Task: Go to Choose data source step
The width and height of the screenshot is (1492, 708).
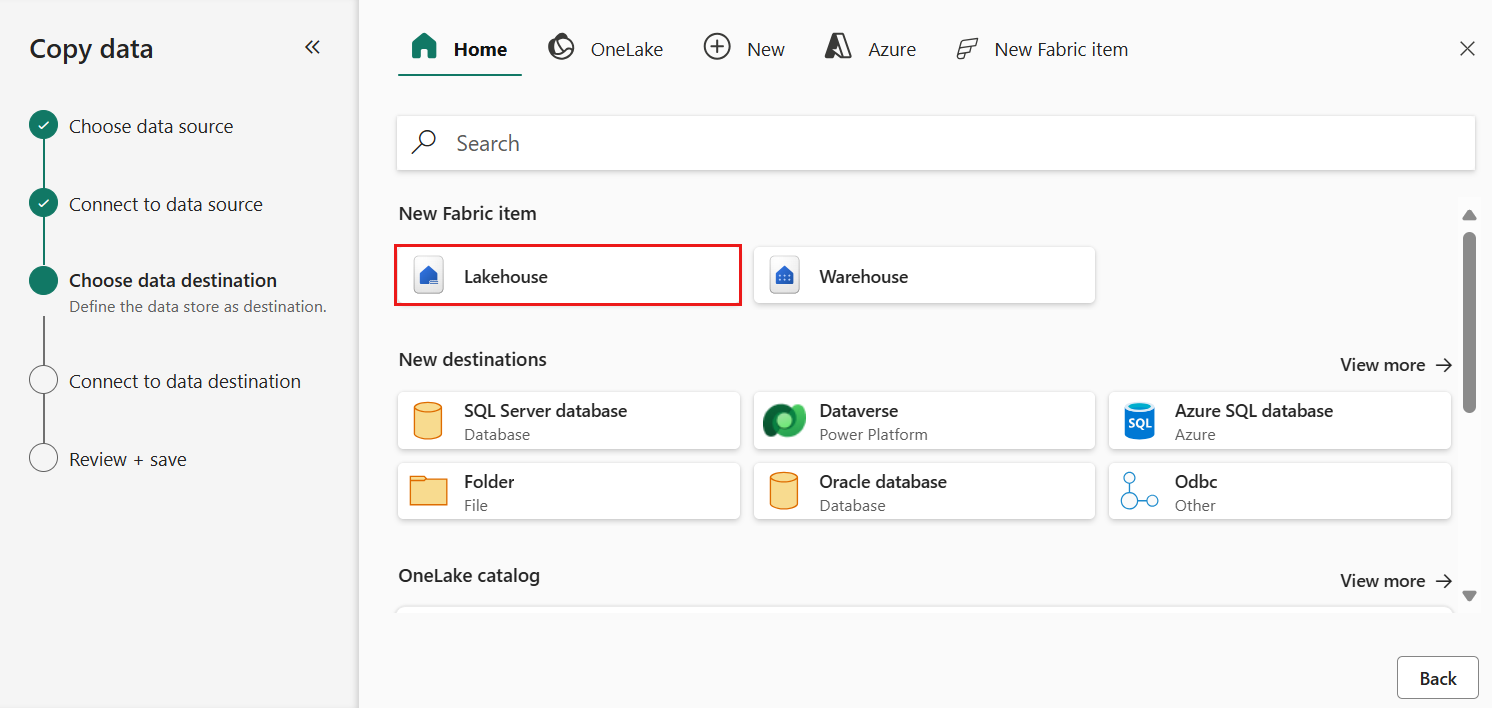Action: tap(151, 127)
